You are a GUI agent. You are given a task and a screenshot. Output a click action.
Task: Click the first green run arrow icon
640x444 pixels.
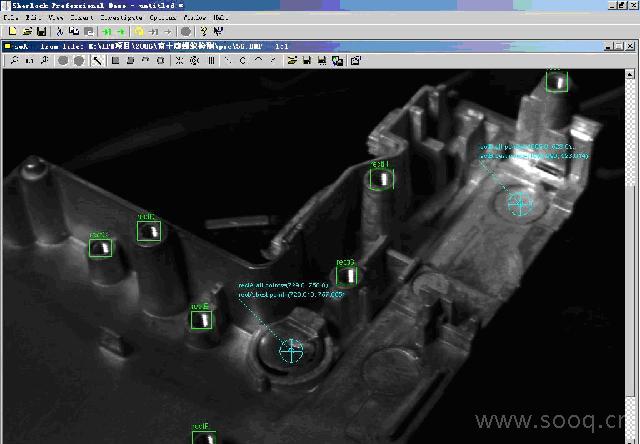pyautogui.click(x=107, y=31)
